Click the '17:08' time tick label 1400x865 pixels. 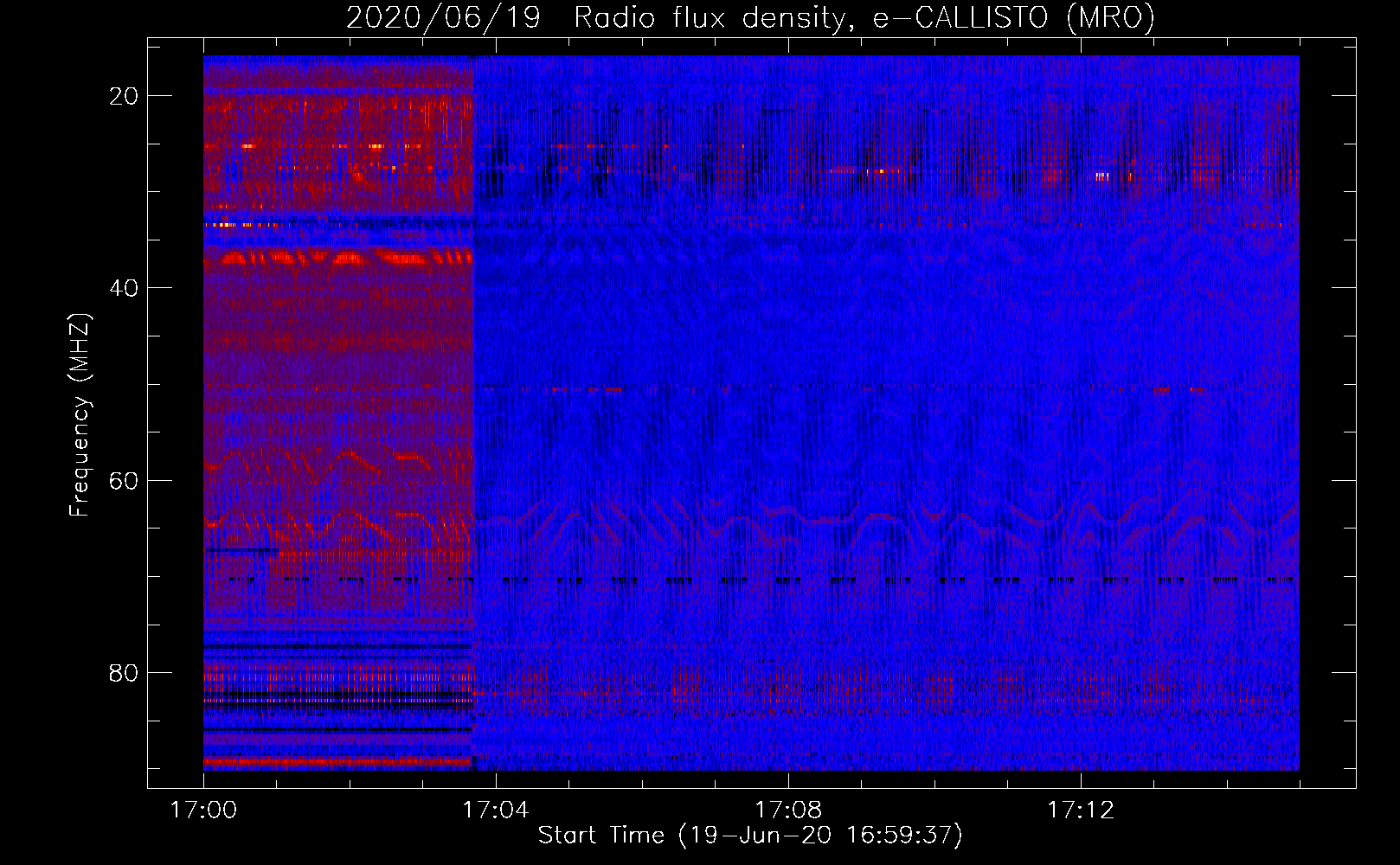coord(788,811)
